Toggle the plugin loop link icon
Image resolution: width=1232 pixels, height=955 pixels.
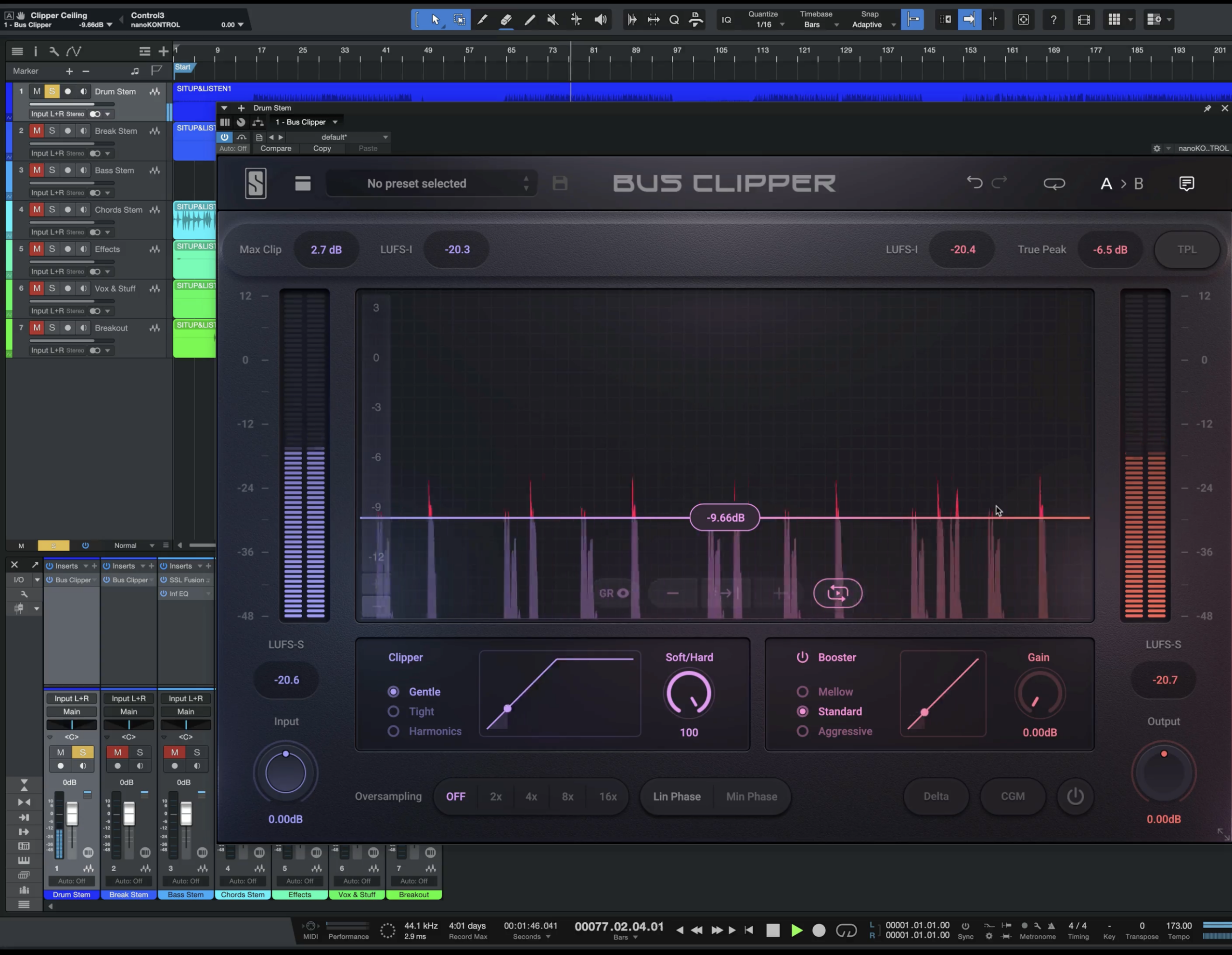click(x=1054, y=183)
